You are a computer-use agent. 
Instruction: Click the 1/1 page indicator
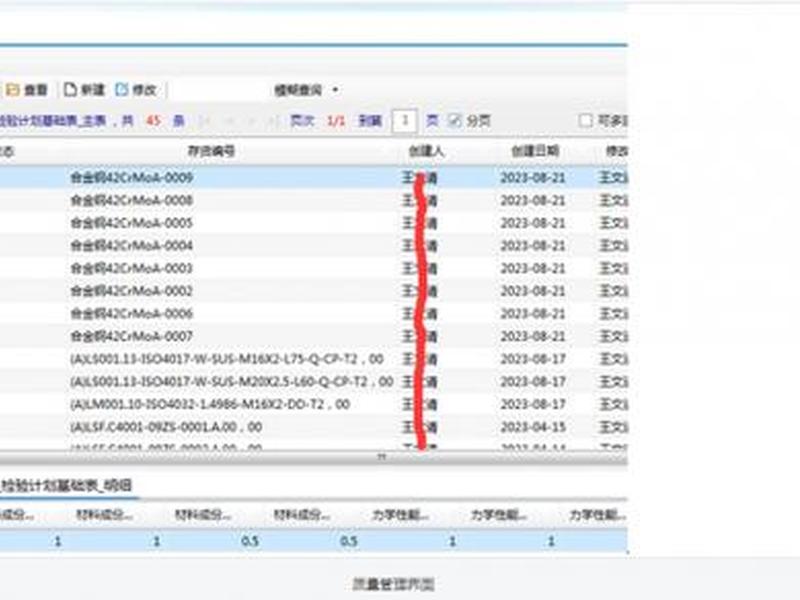[x=336, y=121]
